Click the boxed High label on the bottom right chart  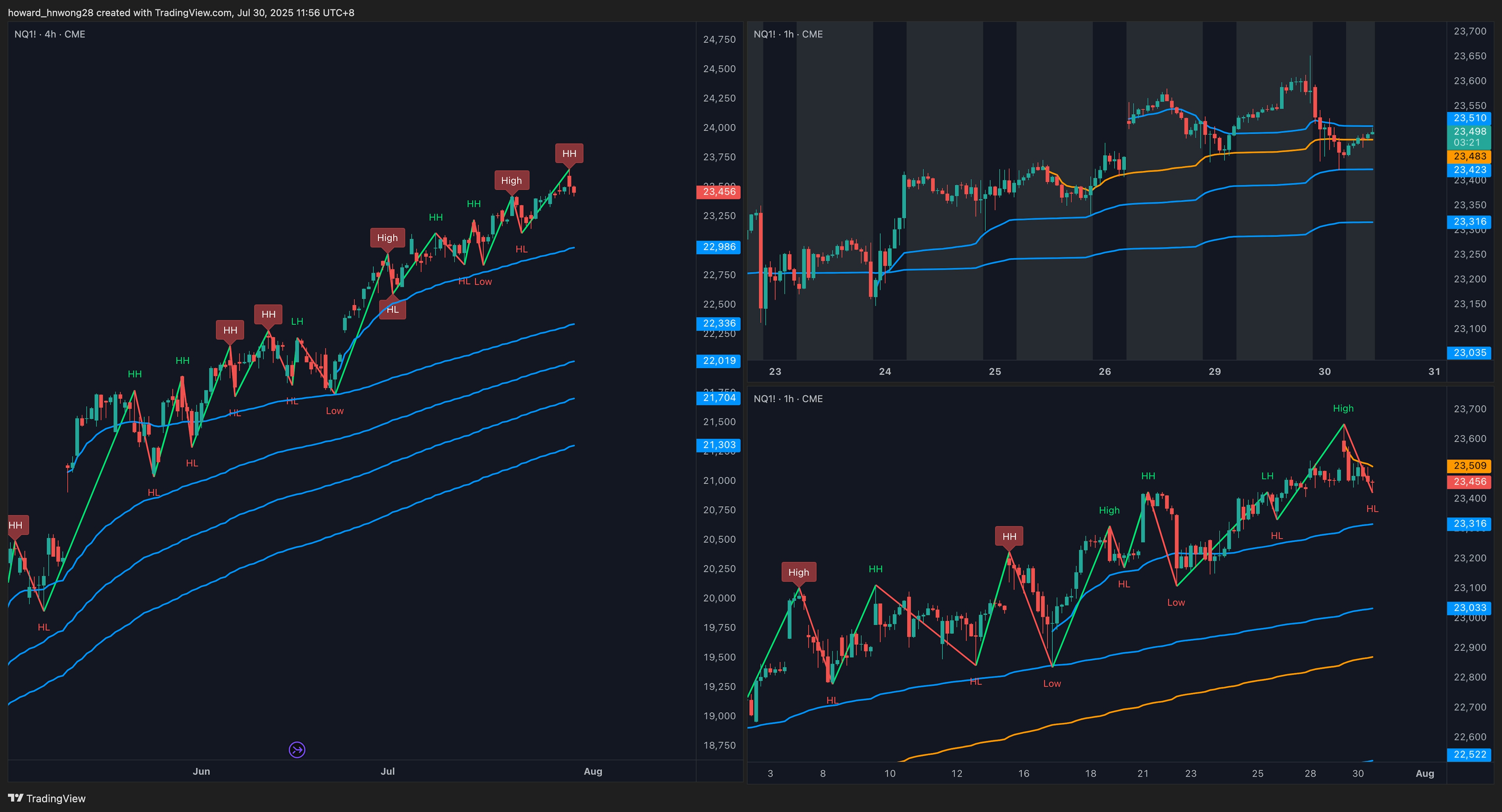pyautogui.click(x=798, y=572)
